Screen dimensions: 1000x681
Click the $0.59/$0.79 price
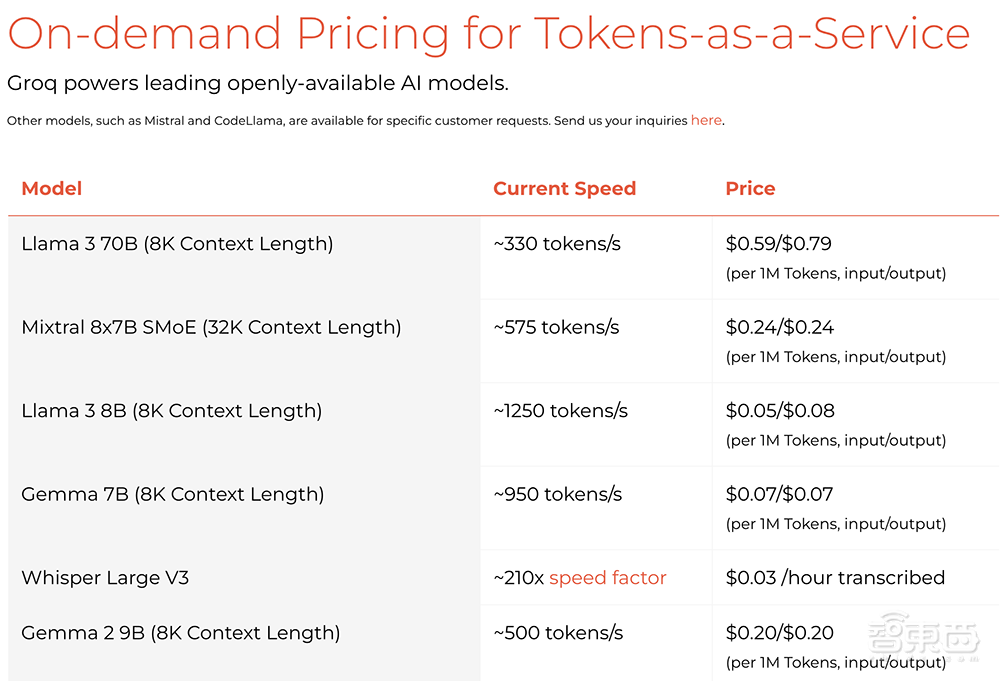[x=779, y=244]
